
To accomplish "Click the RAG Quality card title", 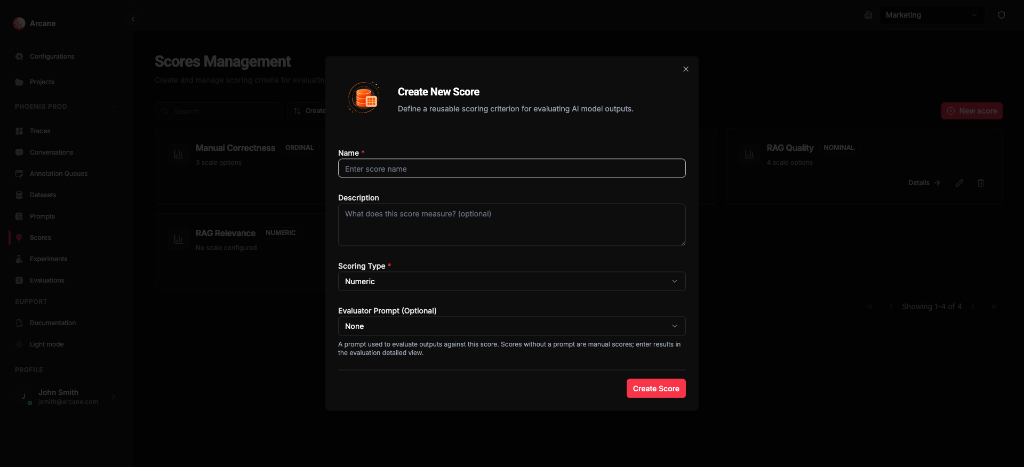I will [x=790, y=148].
